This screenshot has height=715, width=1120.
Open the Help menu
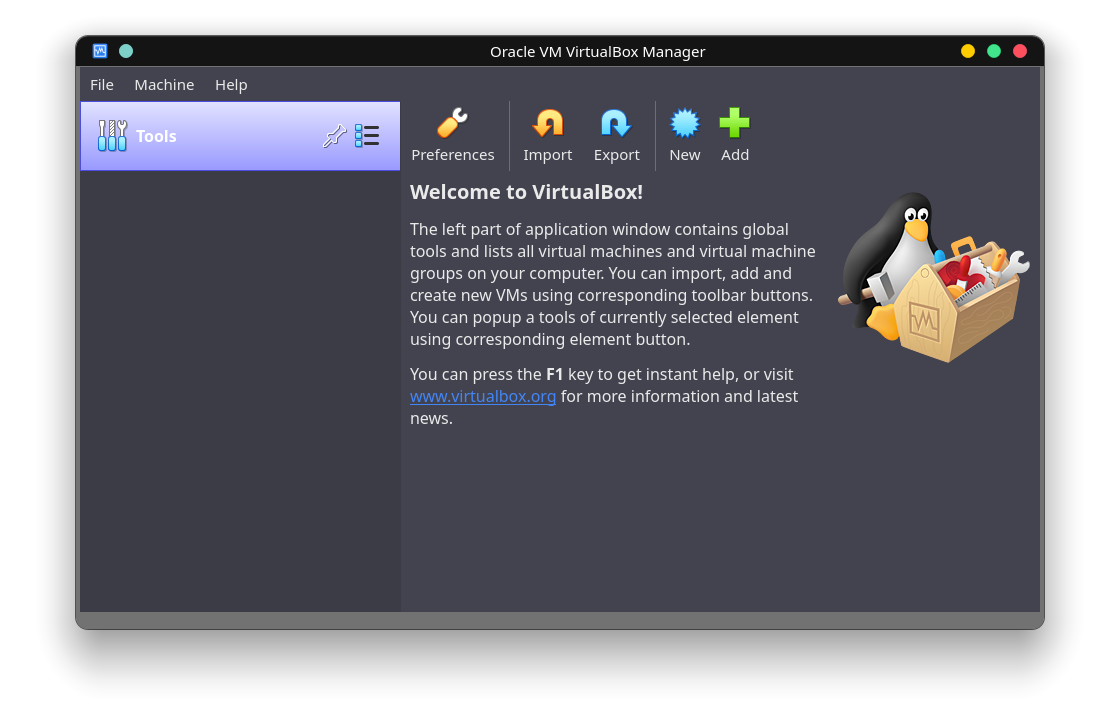click(x=231, y=85)
